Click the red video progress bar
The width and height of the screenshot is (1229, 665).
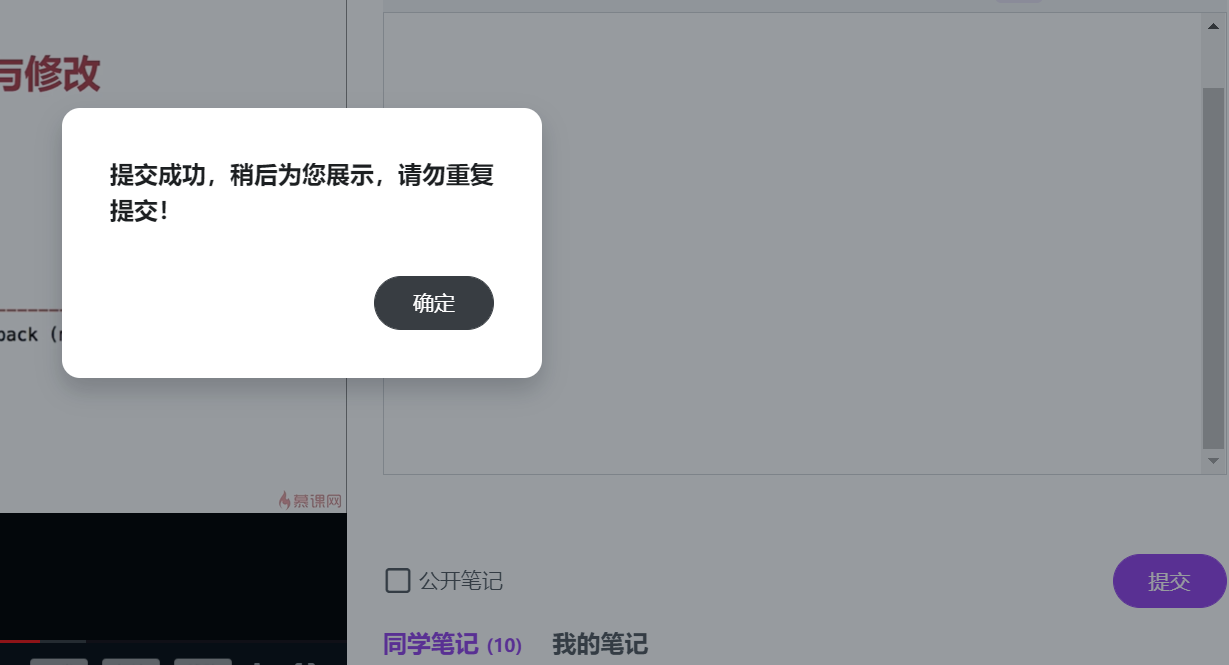[20, 640]
